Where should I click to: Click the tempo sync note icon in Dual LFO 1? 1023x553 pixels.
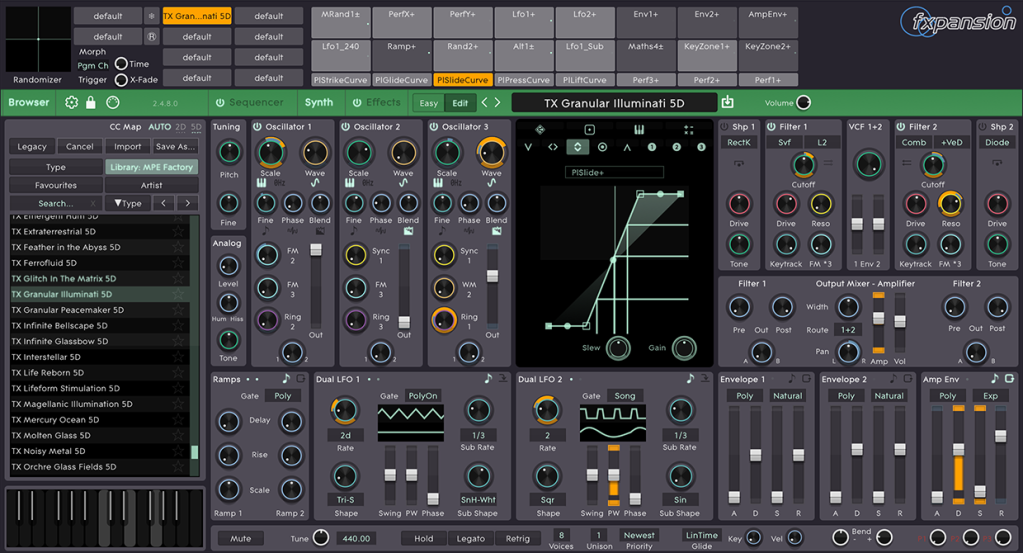(488, 379)
